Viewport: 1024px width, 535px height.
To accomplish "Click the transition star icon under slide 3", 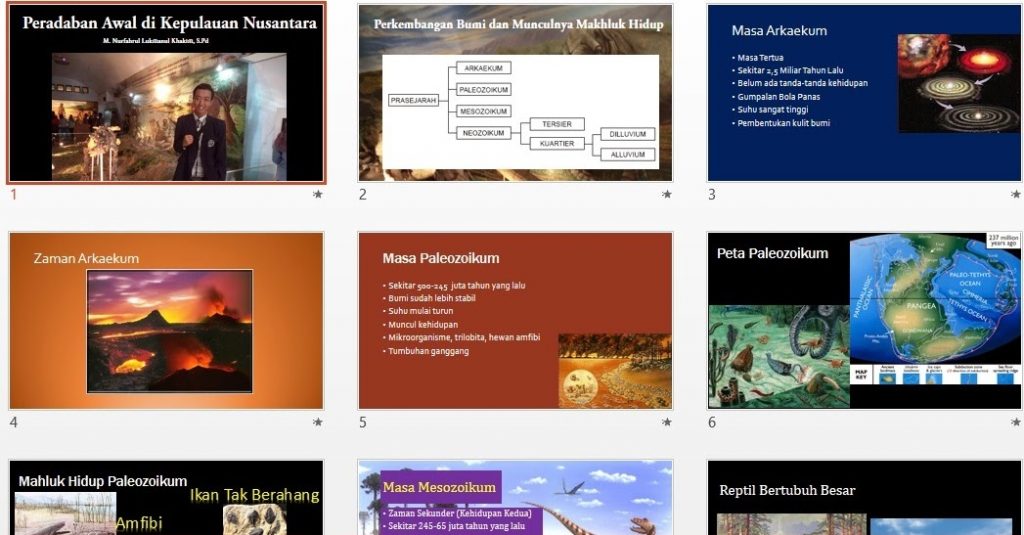I will [1016, 195].
